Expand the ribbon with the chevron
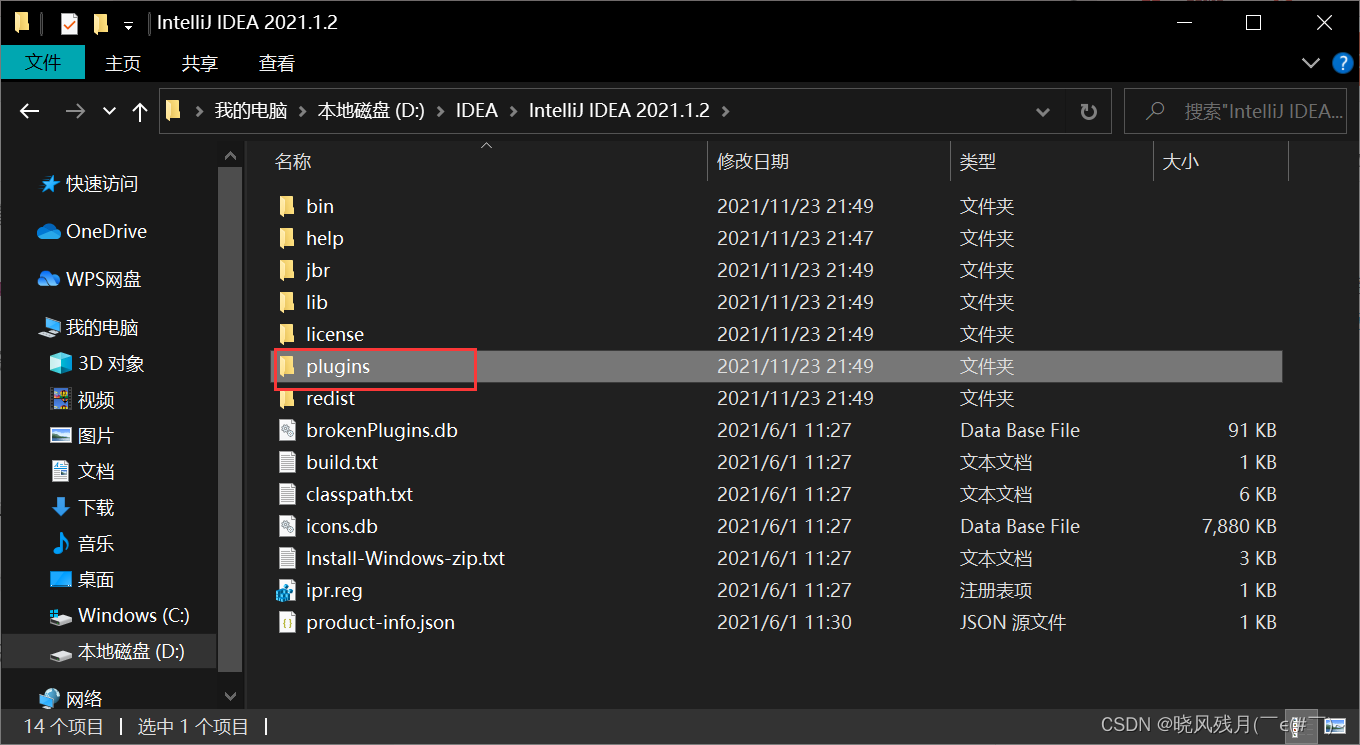 [1311, 63]
